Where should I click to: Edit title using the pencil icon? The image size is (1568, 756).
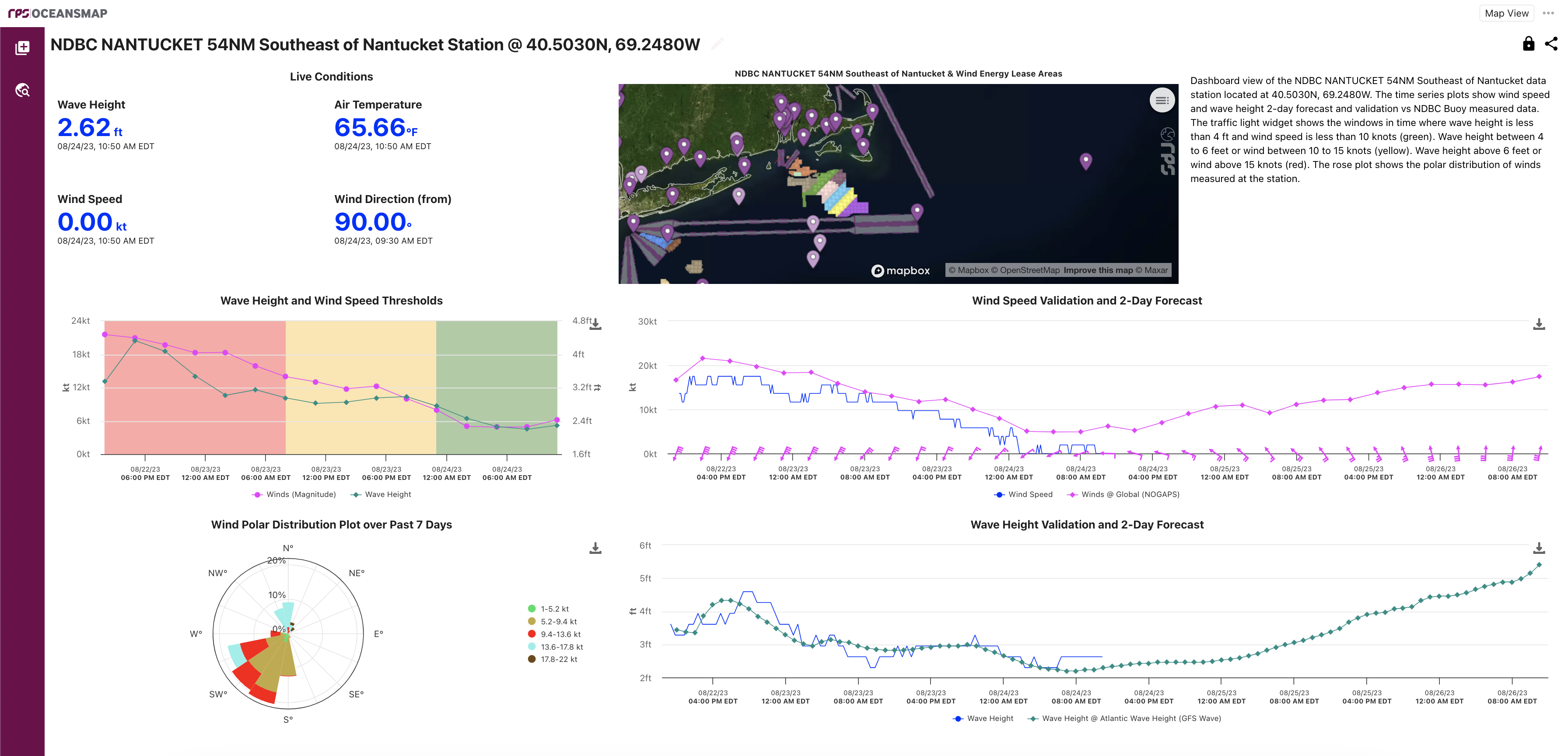point(717,44)
